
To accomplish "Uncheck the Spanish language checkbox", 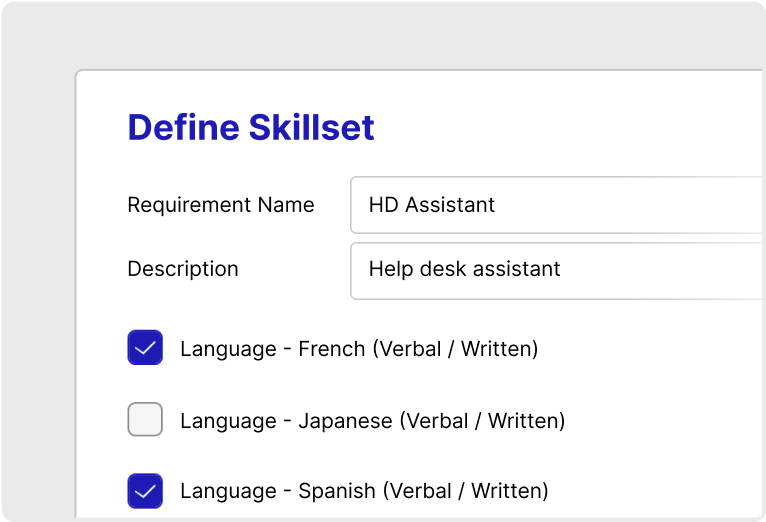I will pos(145,491).
